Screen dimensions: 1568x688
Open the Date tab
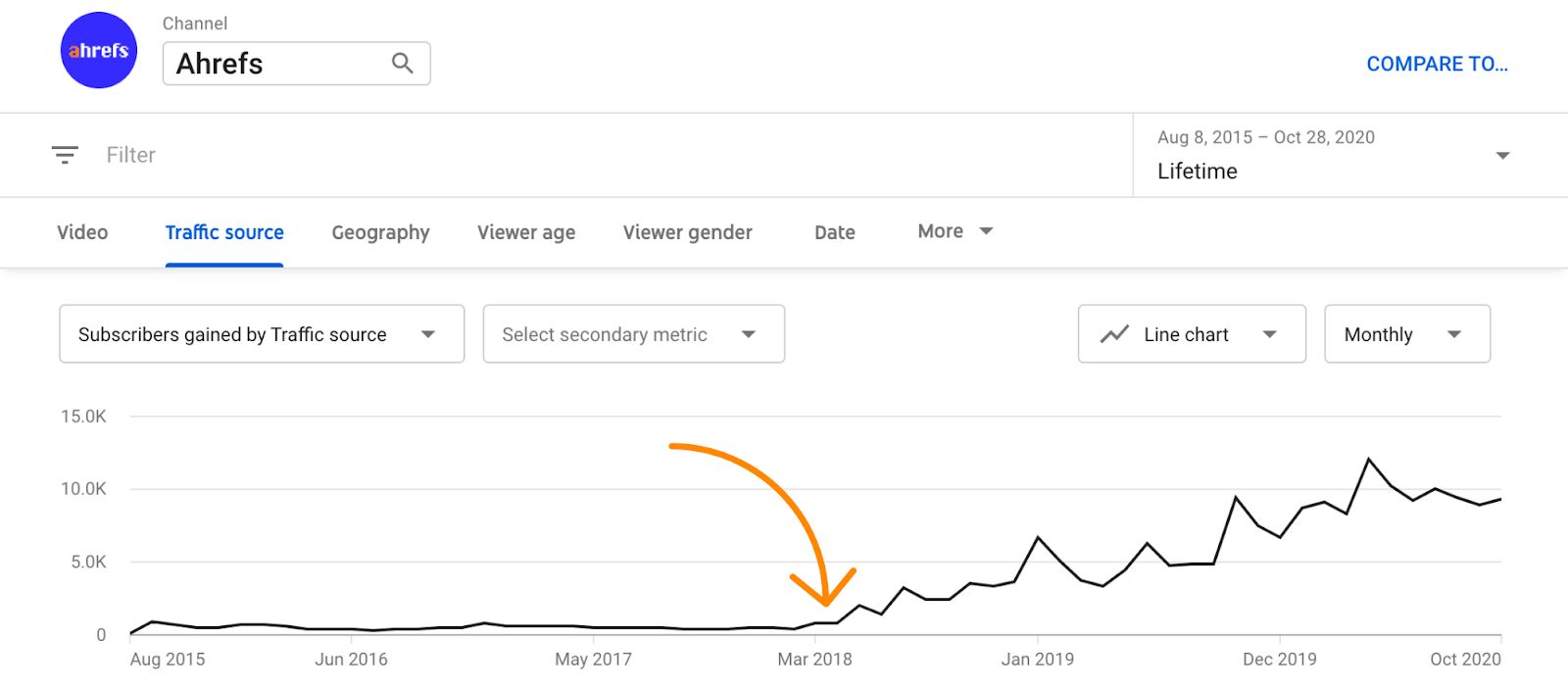(x=834, y=231)
